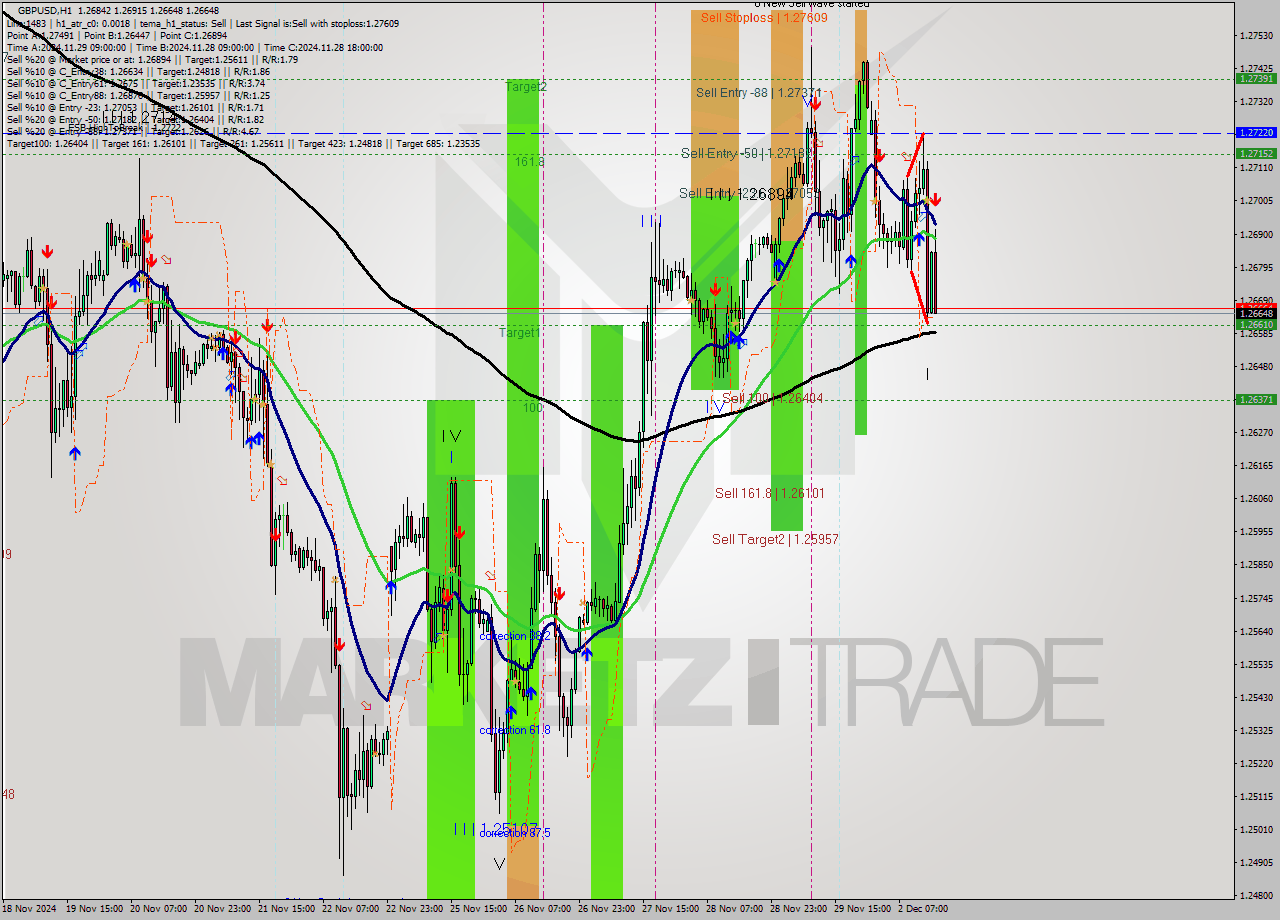Click the 1.26480 price axis value
This screenshot has width=1280, height=920.
[x=1256, y=366]
